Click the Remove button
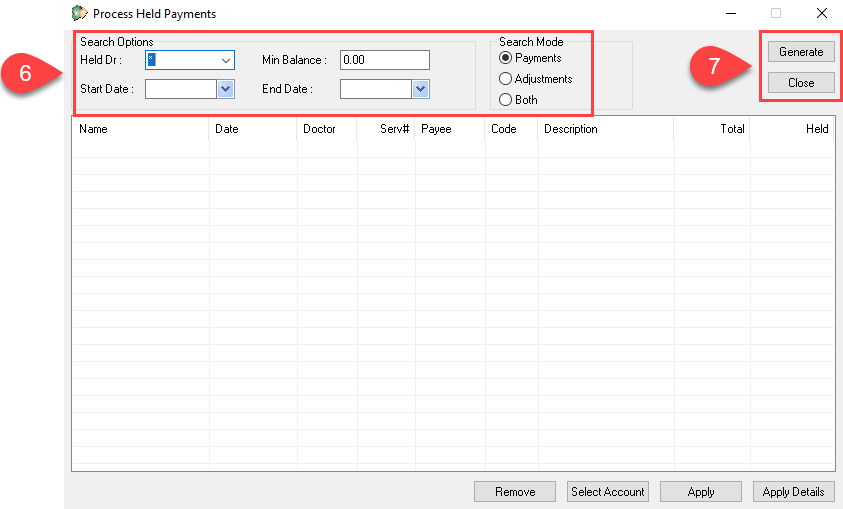The width and height of the screenshot is (843, 509). click(x=515, y=492)
